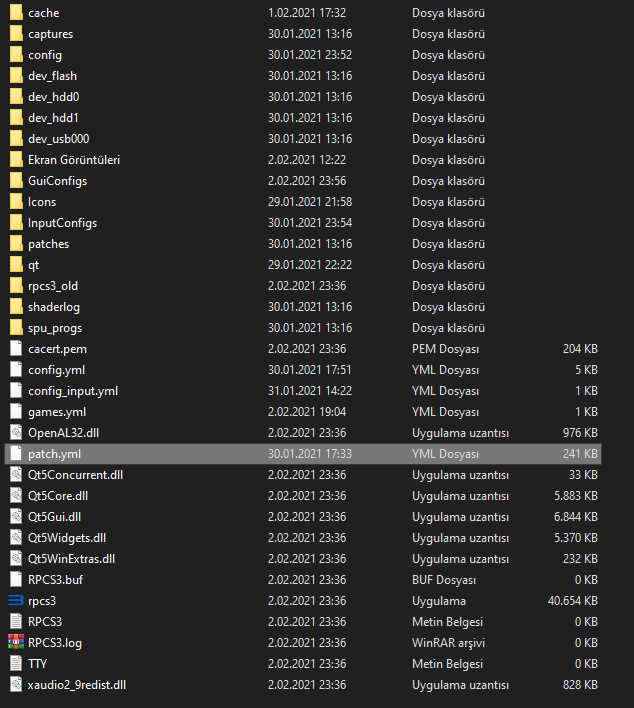This screenshot has height=708, width=634.
Task: Click the WinRAR arşivi type cell
Action: pos(448,643)
